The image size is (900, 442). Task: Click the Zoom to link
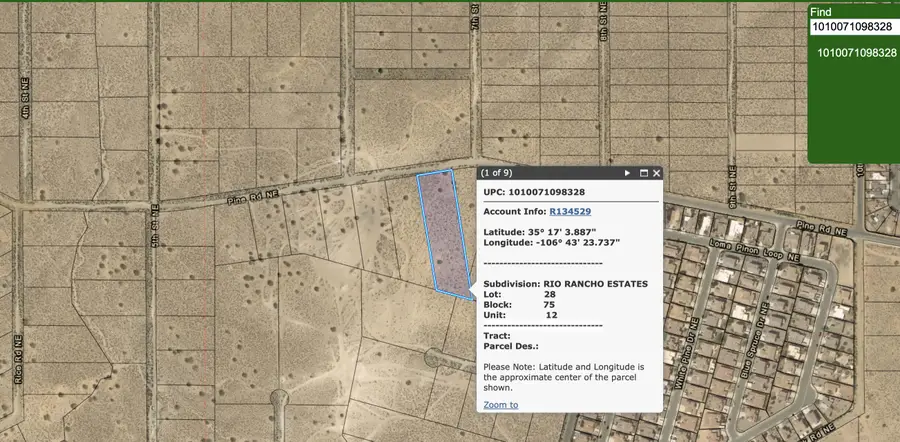tap(501, 405)
